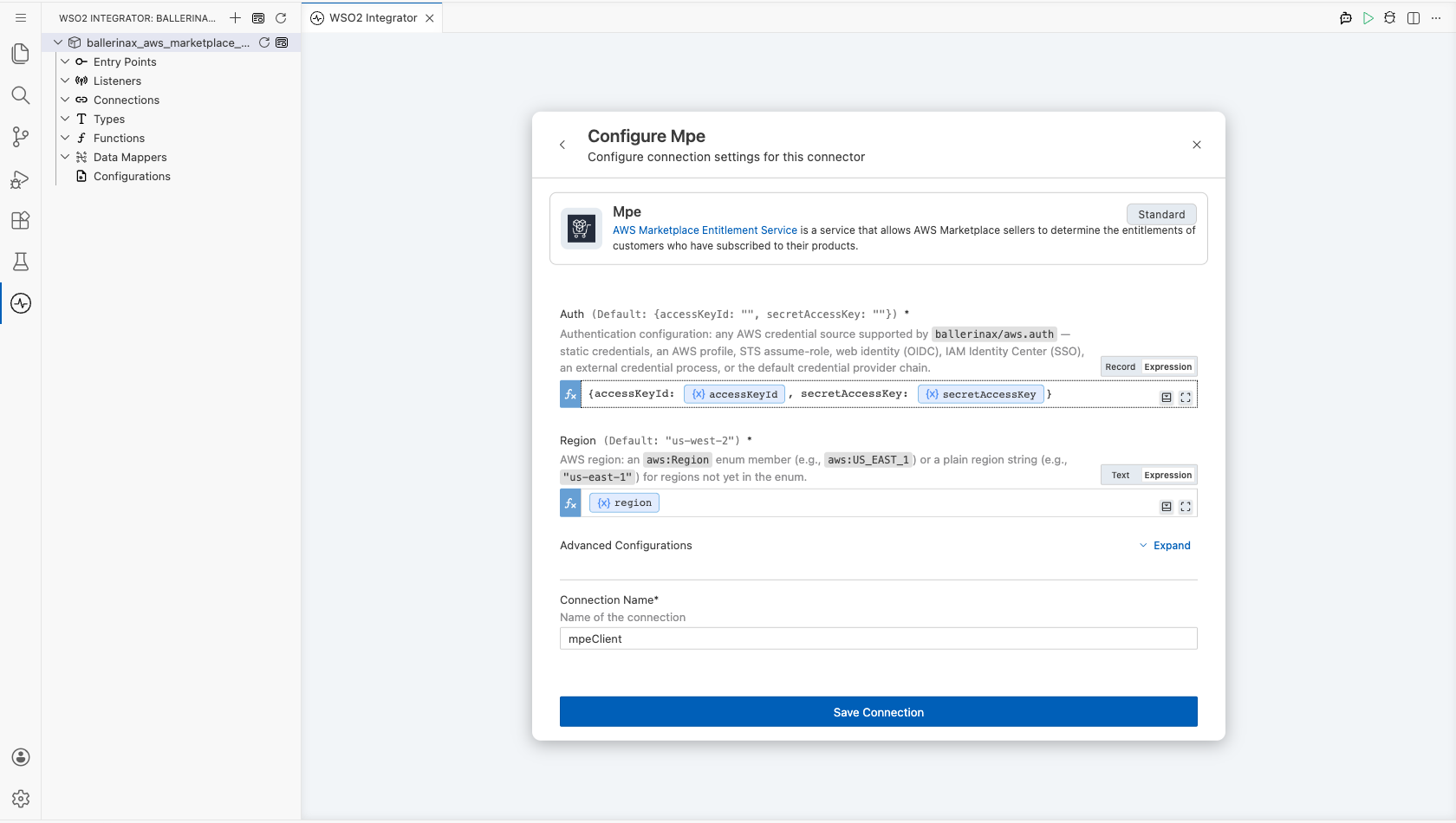Click the Save Connection button

[x=879, y=712]
